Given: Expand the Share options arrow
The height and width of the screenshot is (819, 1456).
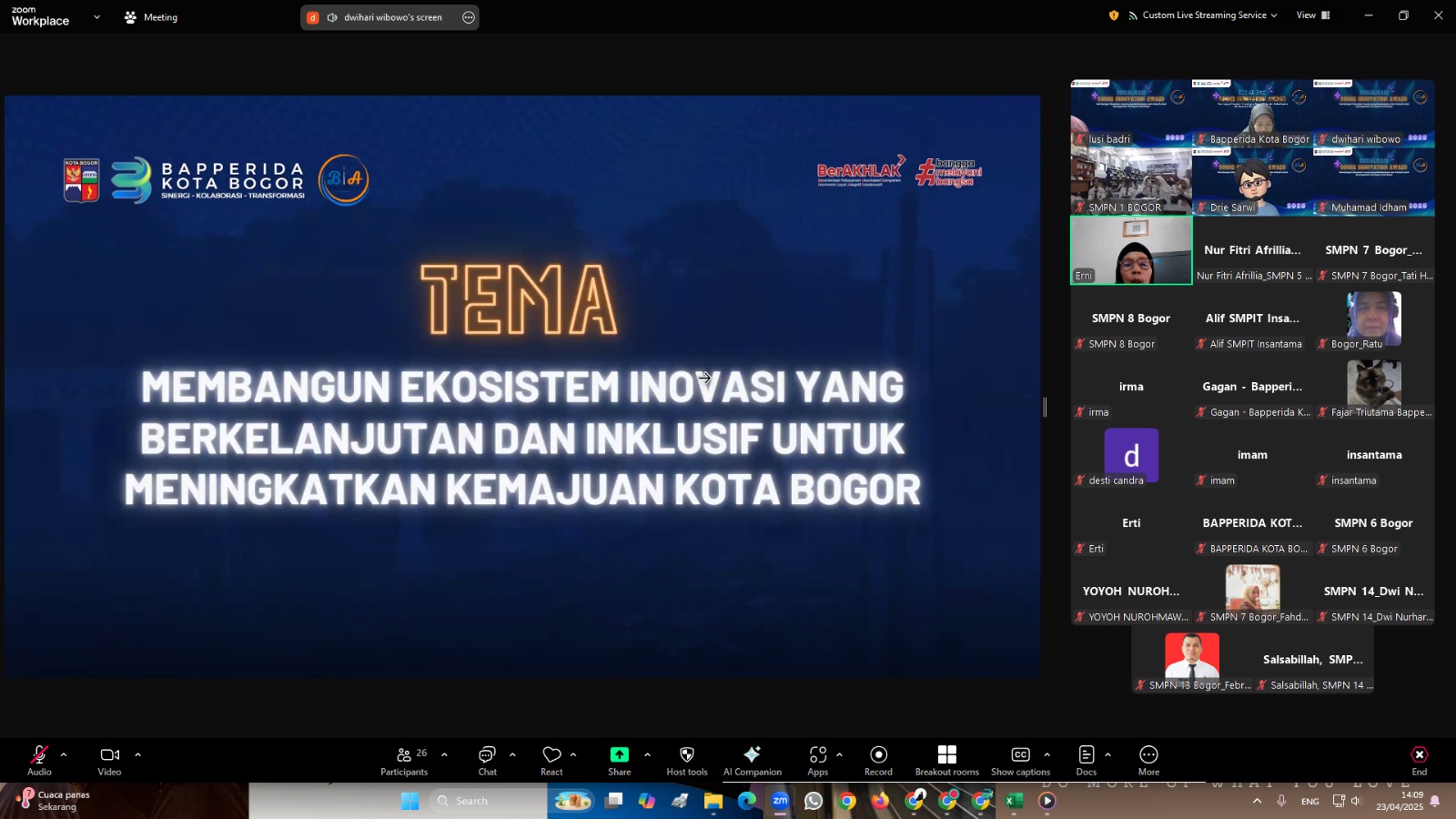Looking at the screenshot, I should tap(647, 754).
